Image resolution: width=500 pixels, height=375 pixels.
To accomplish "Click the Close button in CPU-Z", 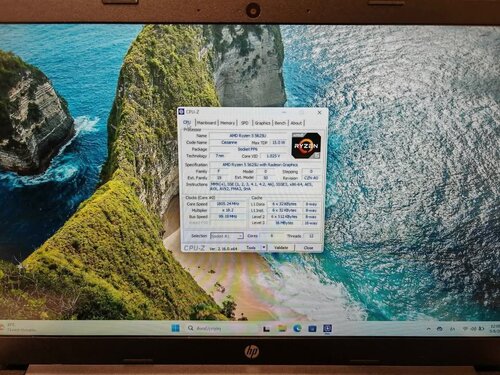I will pos(308,247).
